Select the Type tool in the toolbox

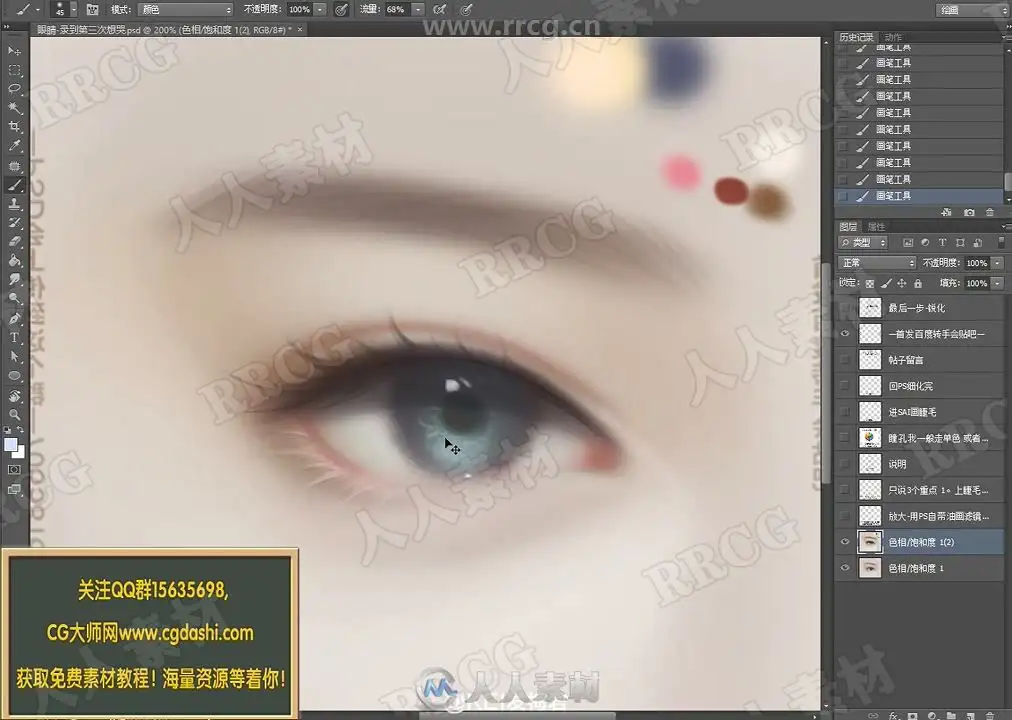pyautogui.click(x=14, y=337)
